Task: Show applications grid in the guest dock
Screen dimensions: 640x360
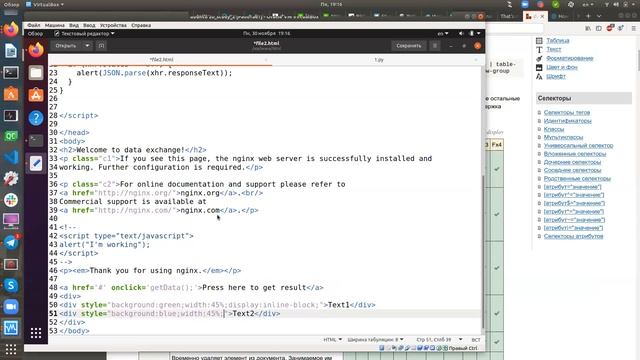Action: coord(36,333)
